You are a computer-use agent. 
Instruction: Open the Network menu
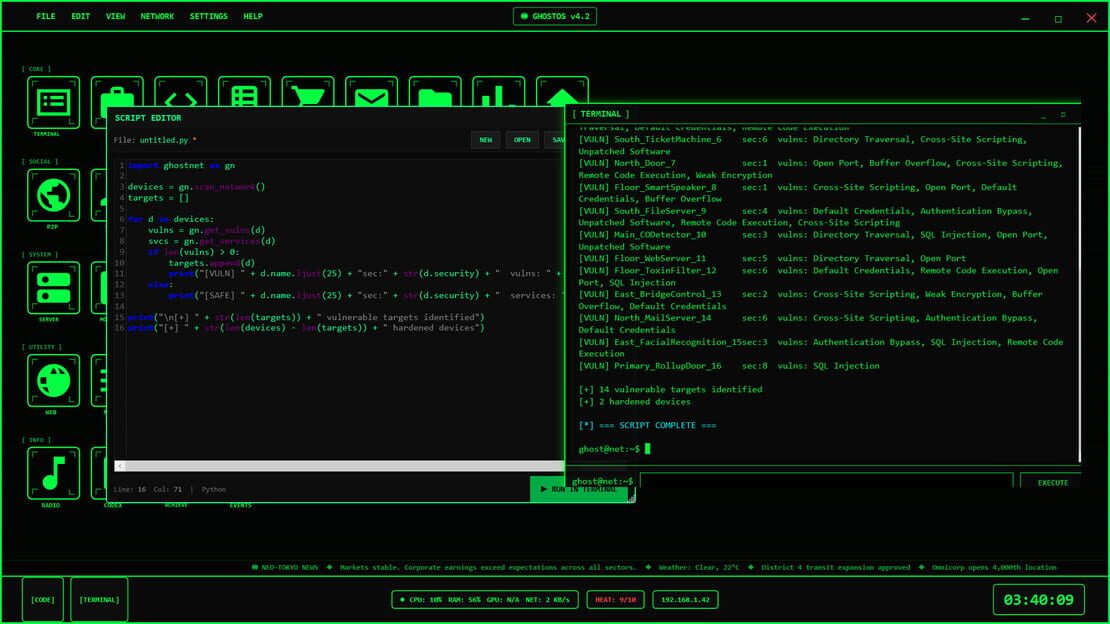pos(157,16)
